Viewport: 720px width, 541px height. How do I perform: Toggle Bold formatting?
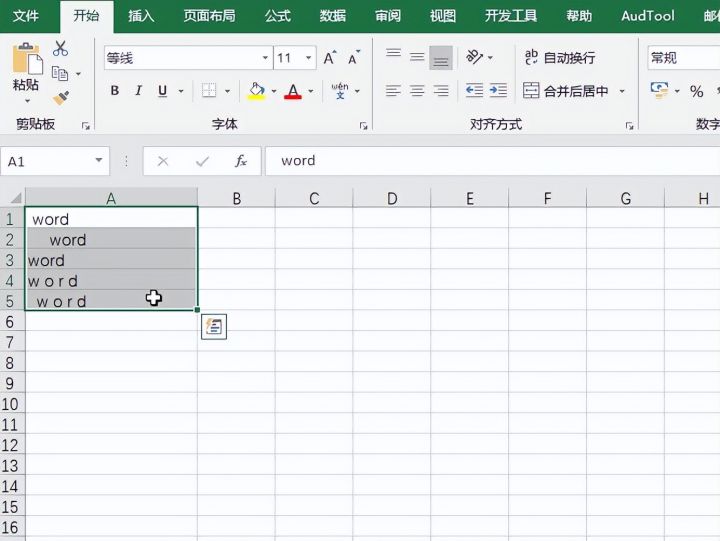click(x=115, y=90)
